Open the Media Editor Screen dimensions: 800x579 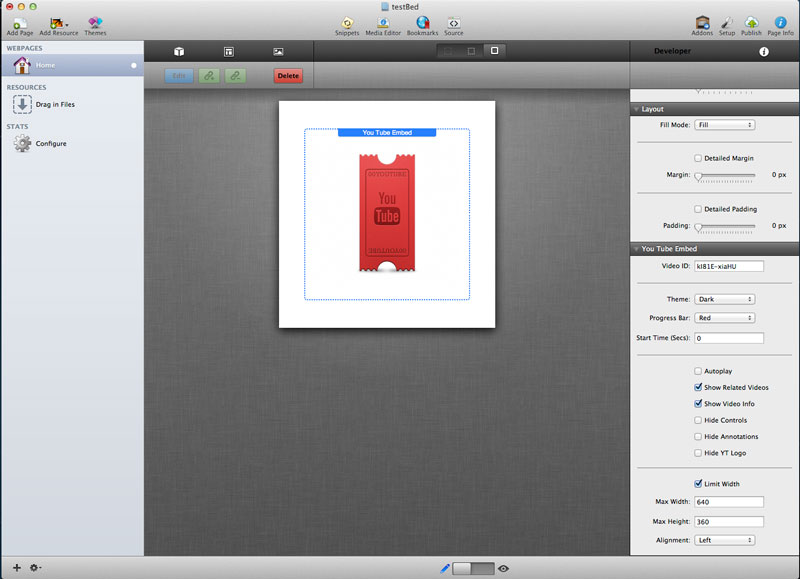(x=383, y=22)
